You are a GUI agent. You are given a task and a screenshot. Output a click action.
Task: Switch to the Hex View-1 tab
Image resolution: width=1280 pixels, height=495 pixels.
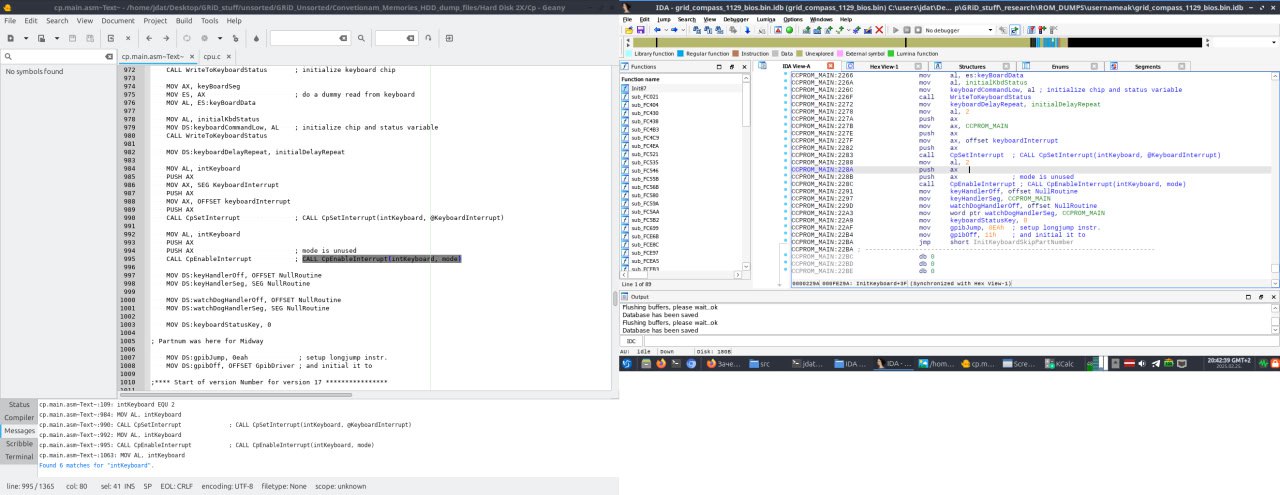click(883, 66)
